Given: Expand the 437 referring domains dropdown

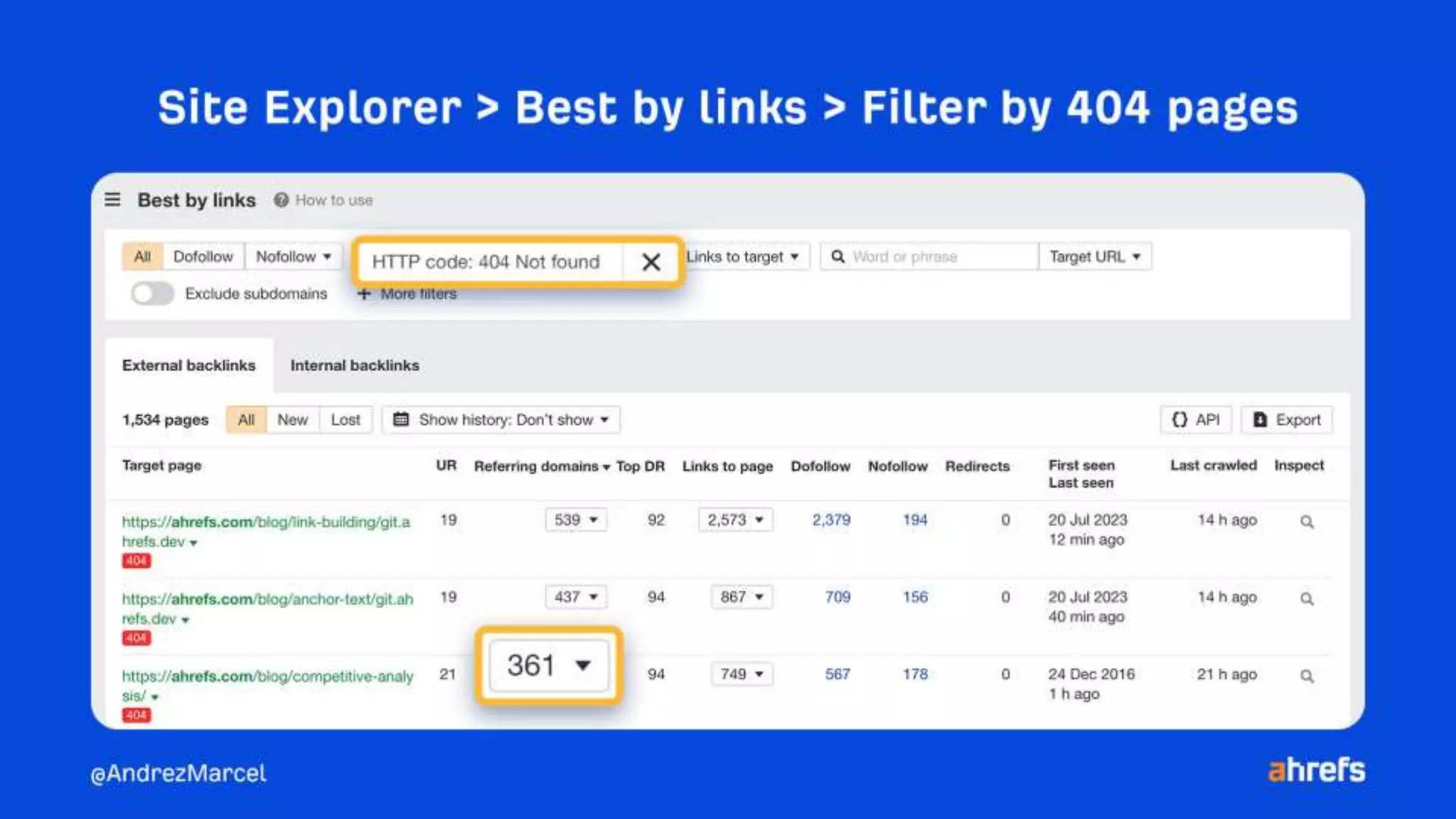Looking at the screenshot, I should [576, 596].
